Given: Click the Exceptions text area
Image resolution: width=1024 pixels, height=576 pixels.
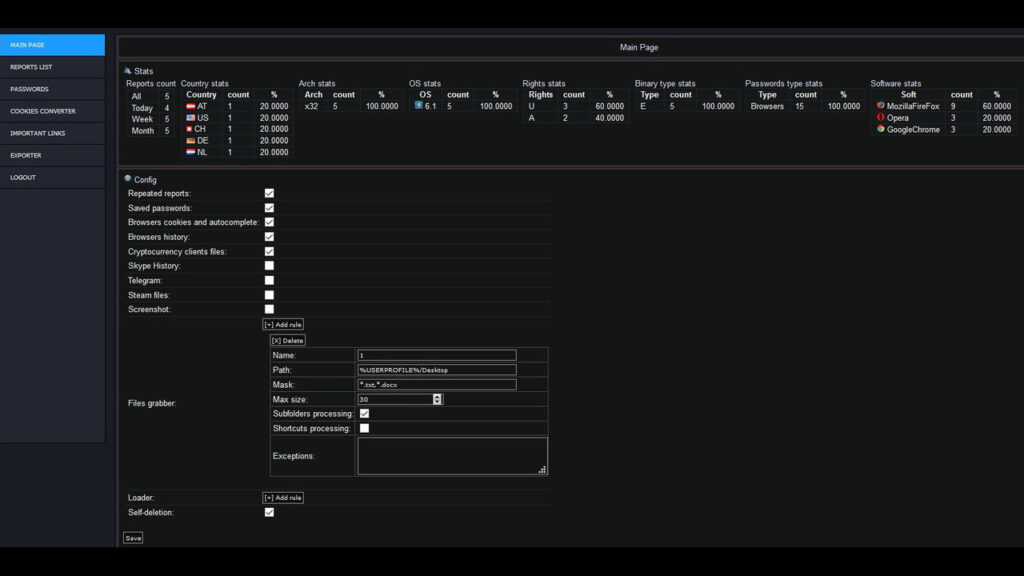Looking at the screenshot, I should 452,456.
